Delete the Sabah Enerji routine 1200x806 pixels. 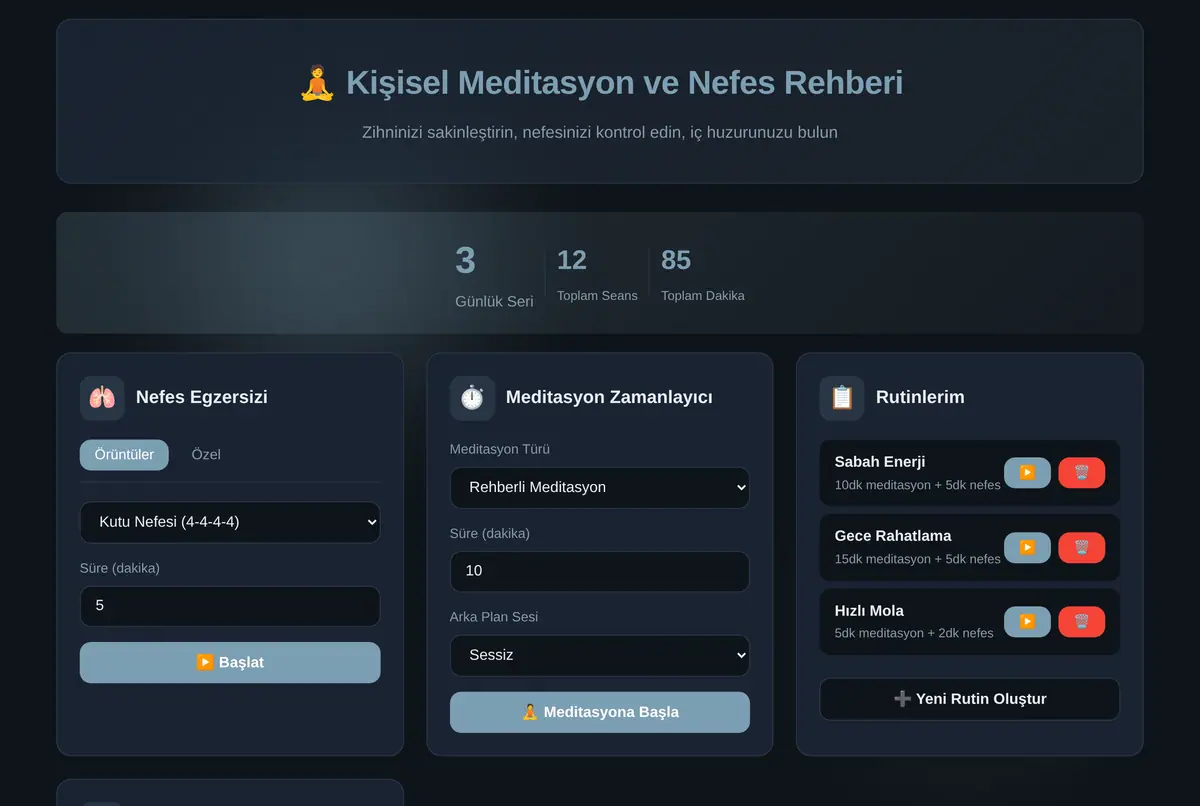coord(1081,473)
